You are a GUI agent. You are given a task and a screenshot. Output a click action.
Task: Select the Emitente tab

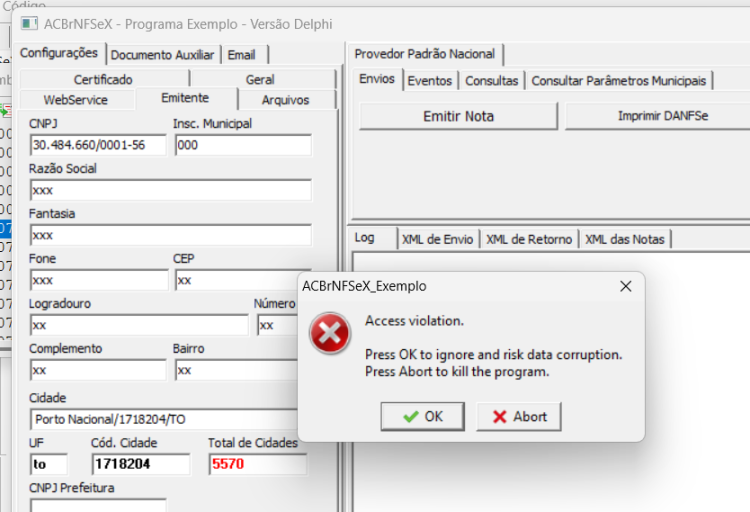coord(185,98)
